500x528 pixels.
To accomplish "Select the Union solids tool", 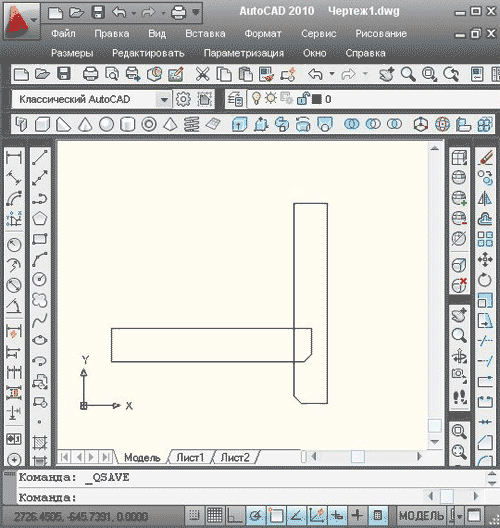I will (x=352, y=124).
